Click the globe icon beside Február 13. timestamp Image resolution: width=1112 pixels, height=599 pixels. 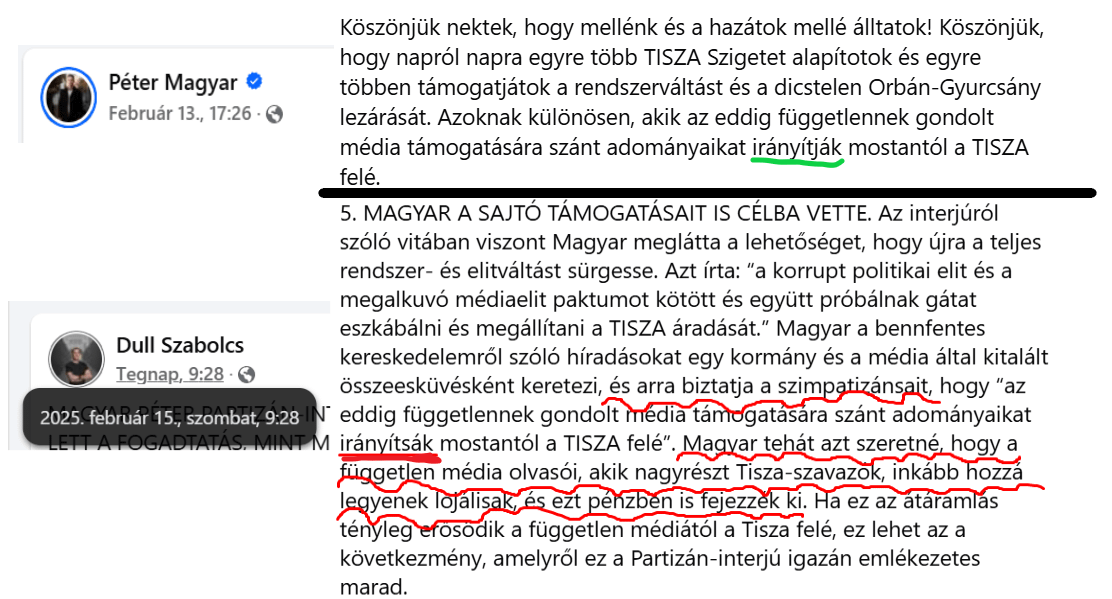(274, 114)
